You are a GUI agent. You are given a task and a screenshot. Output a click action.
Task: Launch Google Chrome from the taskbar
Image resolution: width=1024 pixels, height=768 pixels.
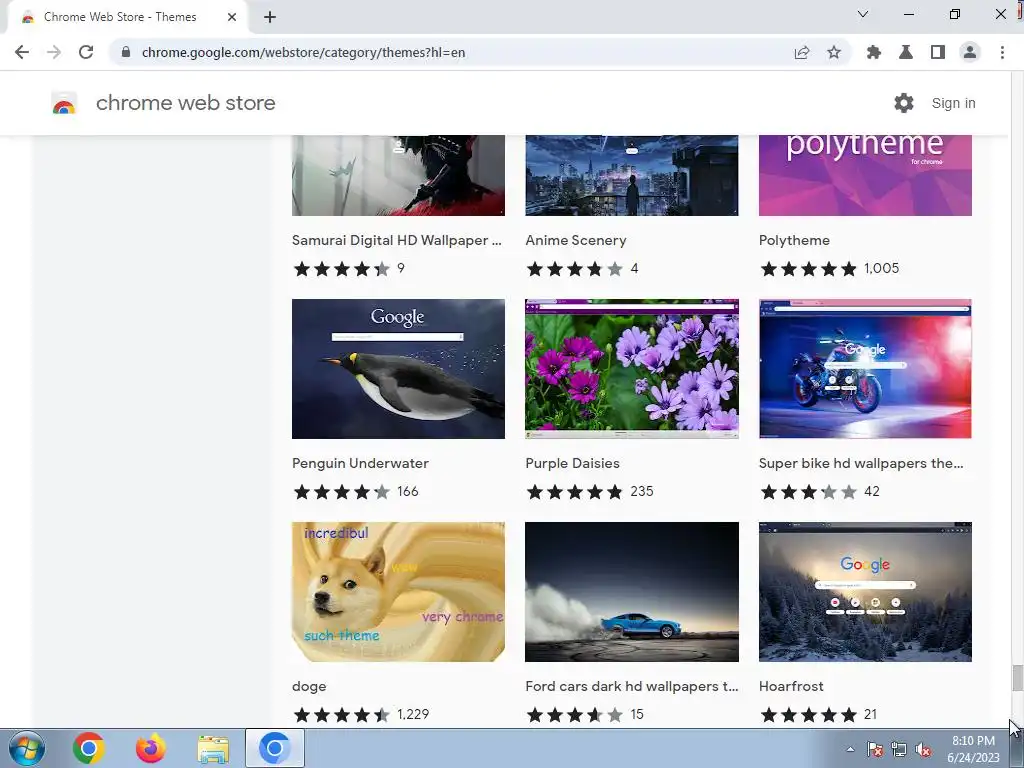click(89, 748)
